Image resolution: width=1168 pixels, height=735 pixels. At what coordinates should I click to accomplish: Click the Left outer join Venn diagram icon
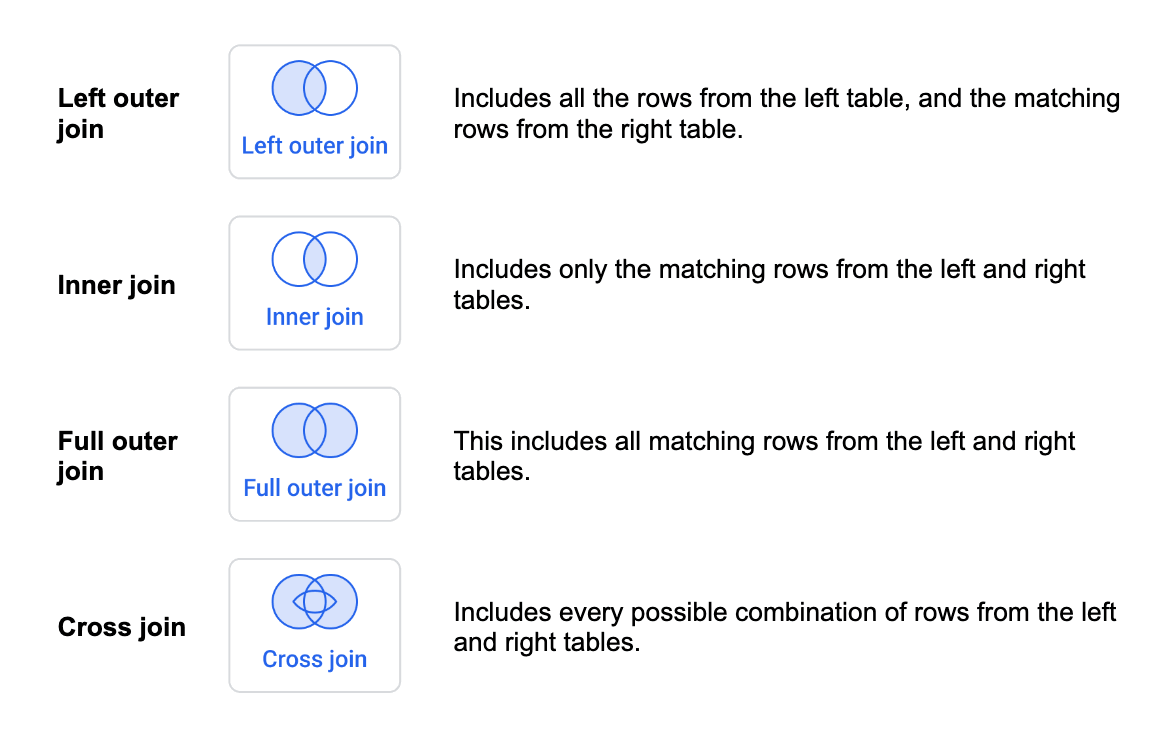(x=314, y=88)
